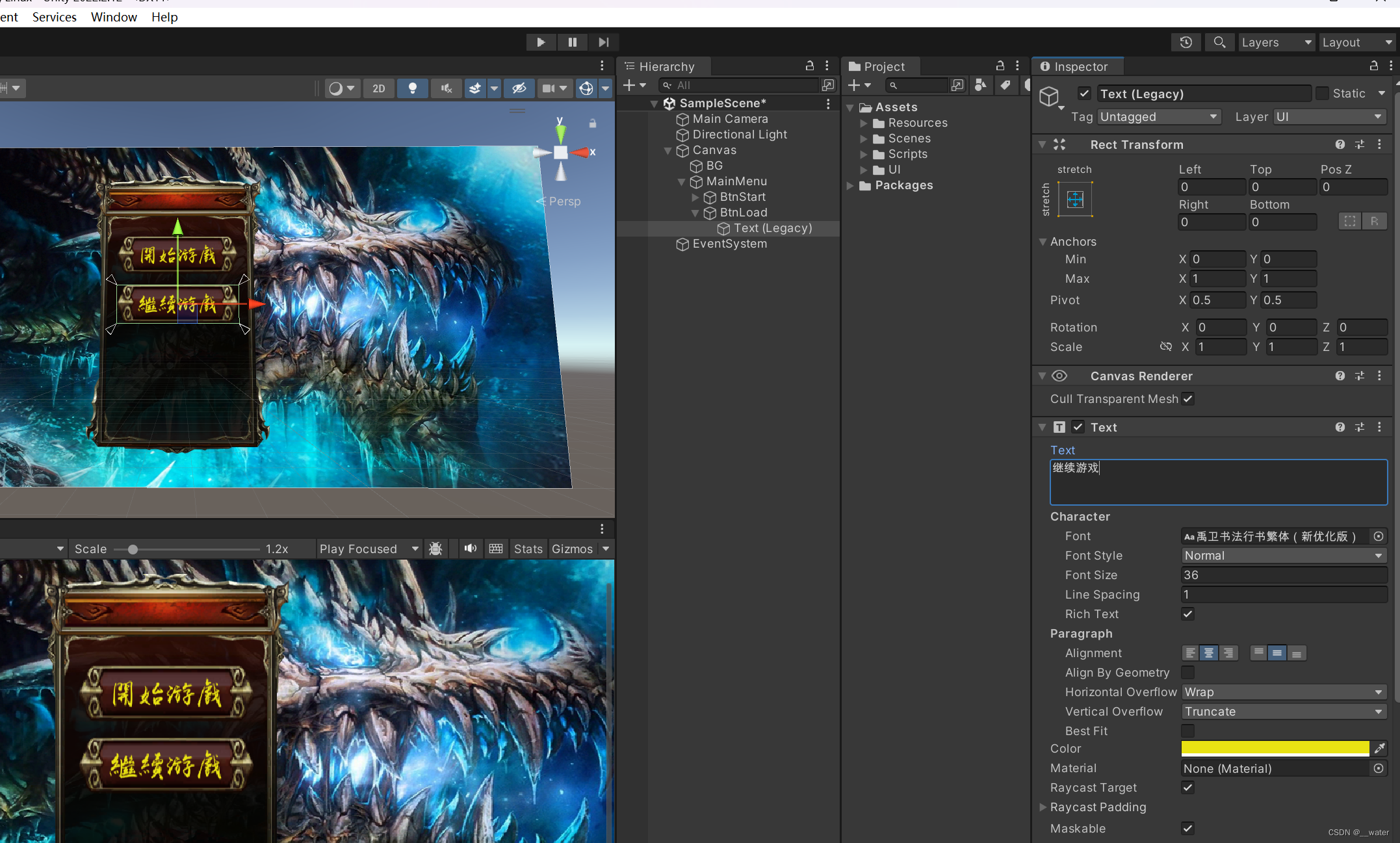Viewport: 1400px width, 843px height.
Task: Advance one frame with the Step button
Action: tap(603, 42)
